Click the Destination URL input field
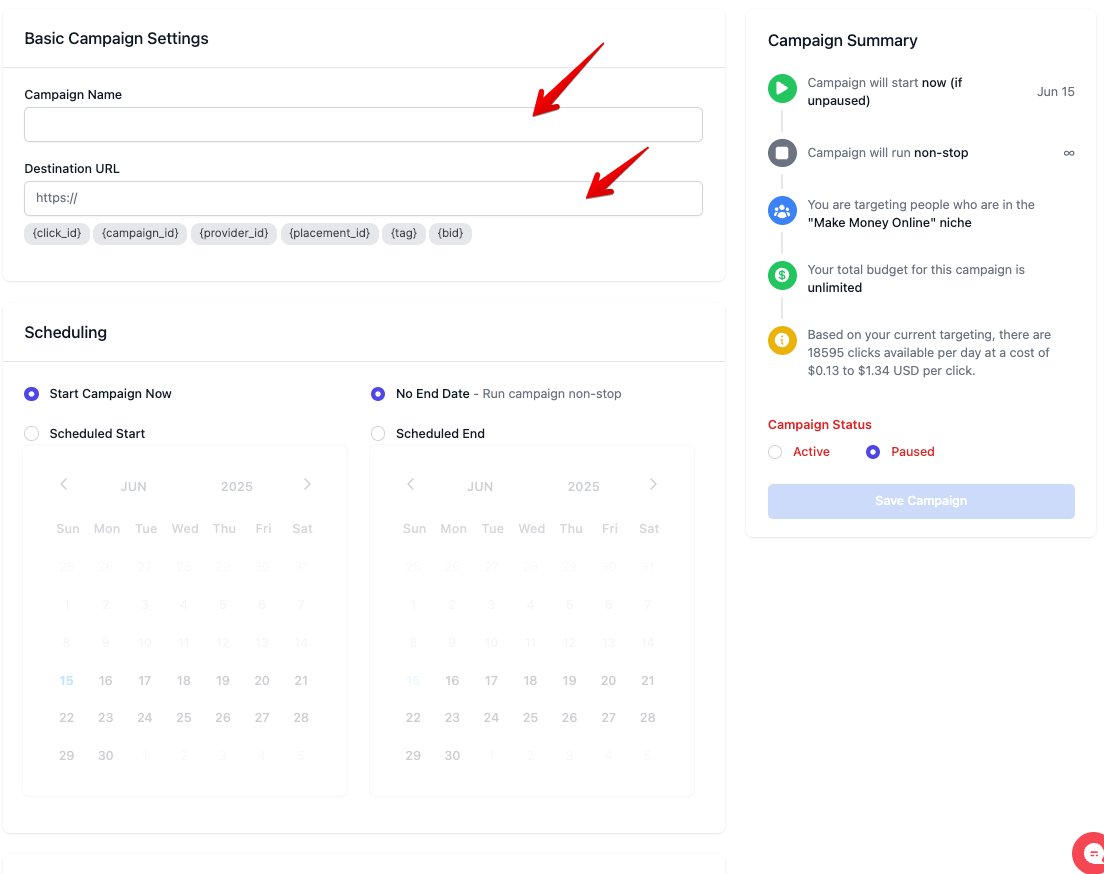This screenshot has width=1104, height=874. [x=363, y=198]
